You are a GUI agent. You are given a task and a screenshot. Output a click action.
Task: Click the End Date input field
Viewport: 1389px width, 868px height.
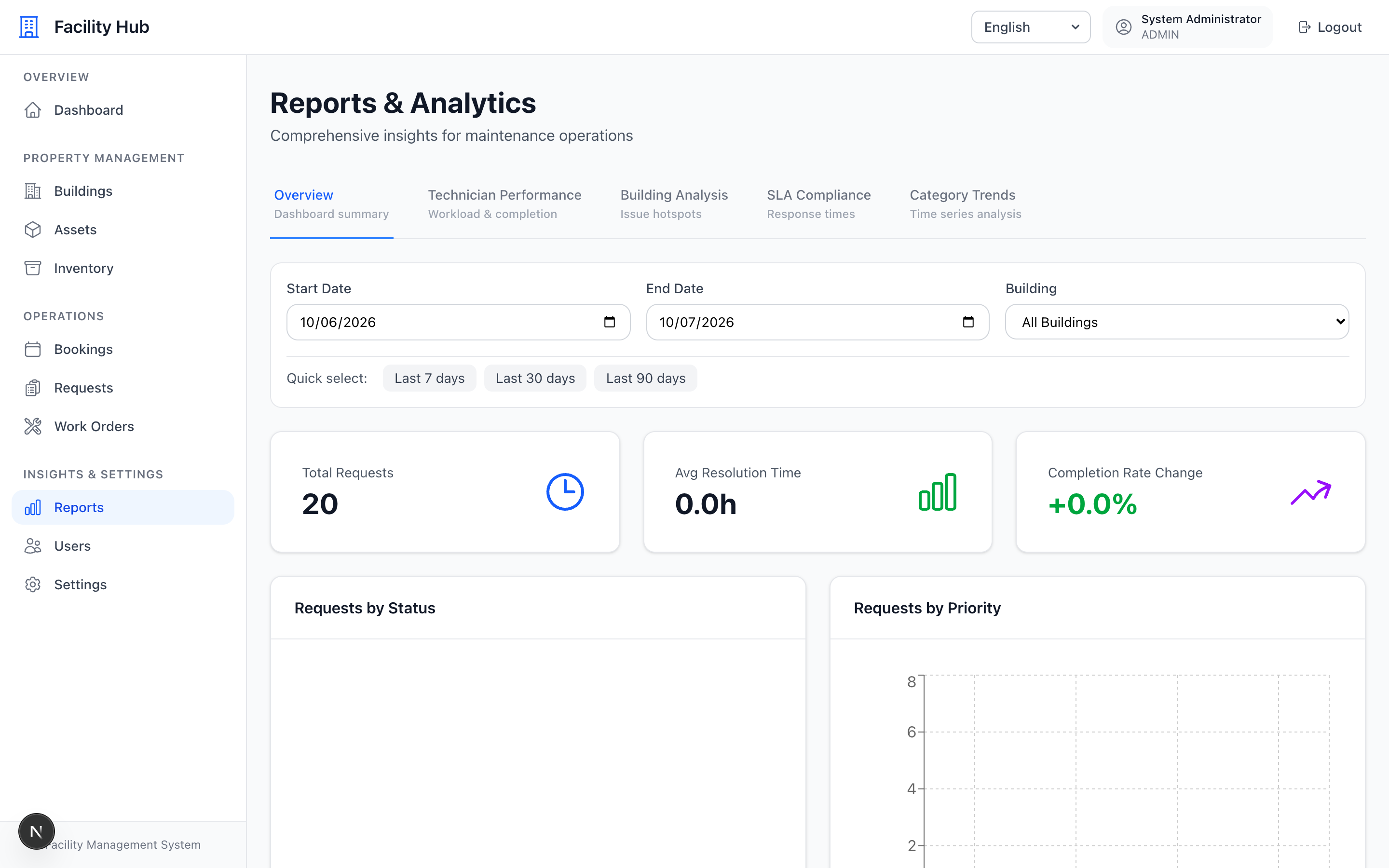[817, 322]
